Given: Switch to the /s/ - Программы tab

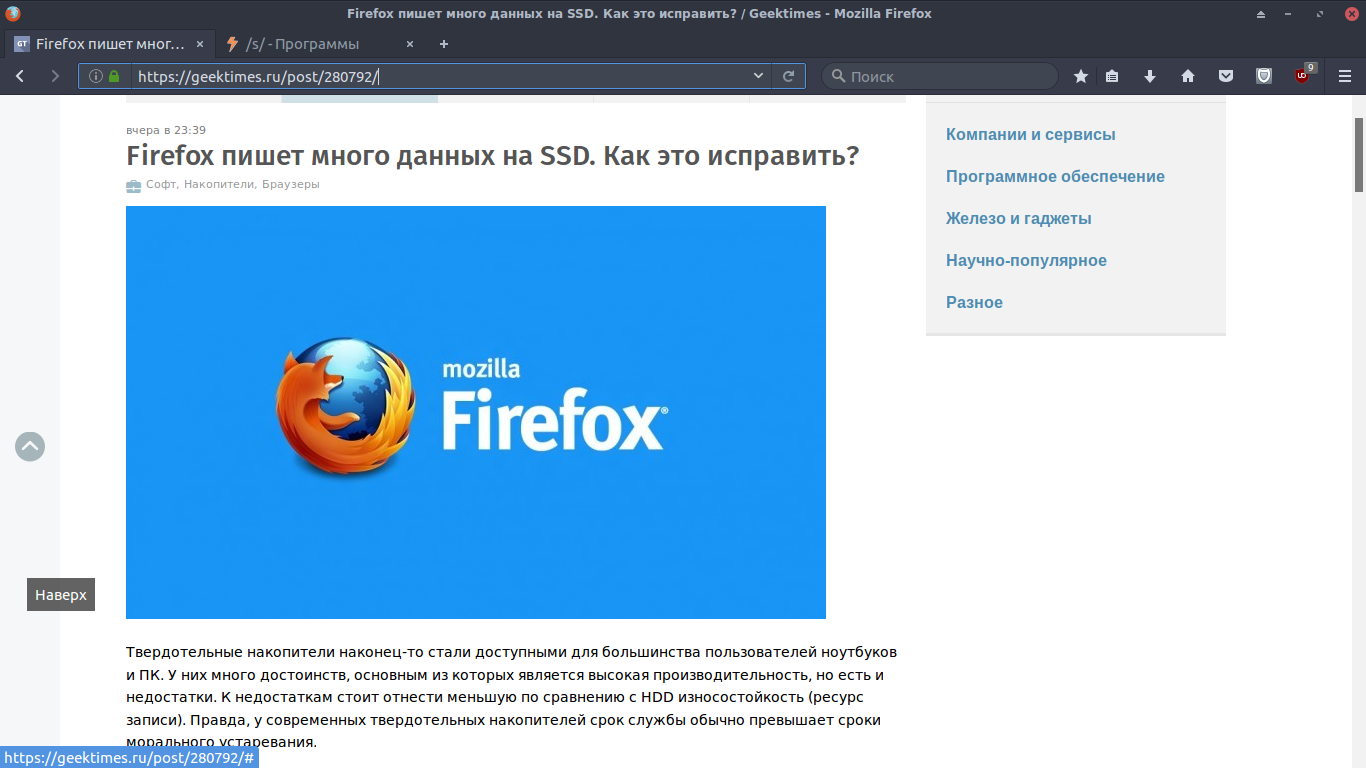Looking at the screenshot, I should click(x=320, y=44).
